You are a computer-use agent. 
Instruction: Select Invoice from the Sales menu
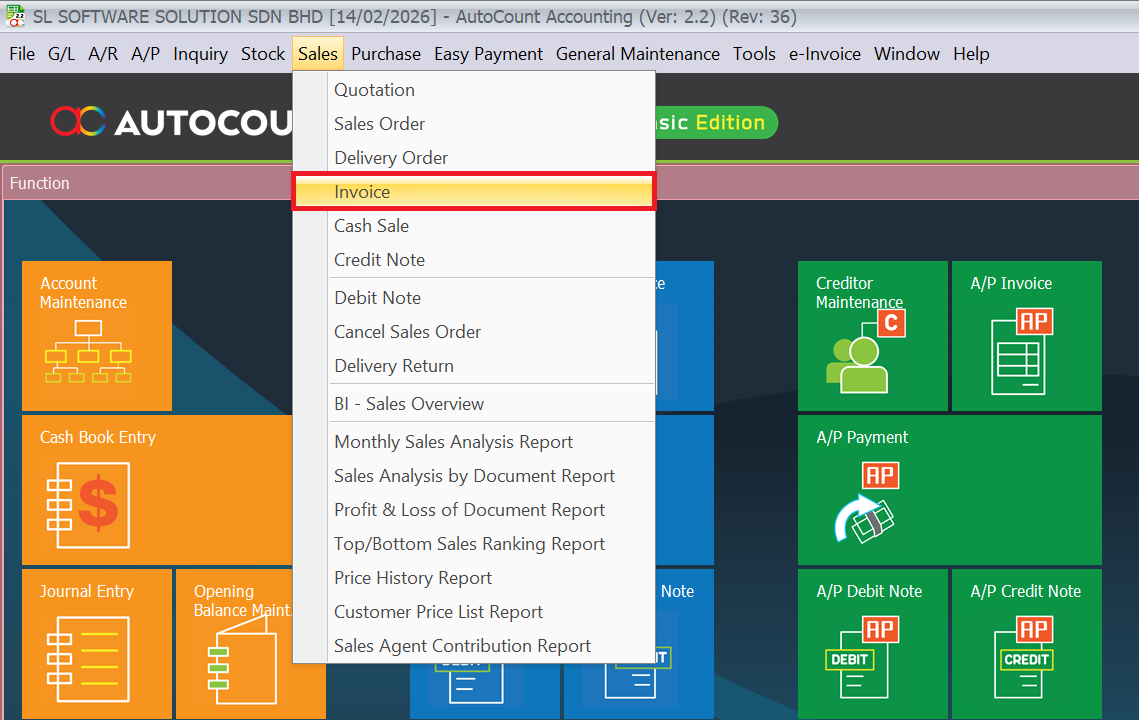click(x=362, y=192)
